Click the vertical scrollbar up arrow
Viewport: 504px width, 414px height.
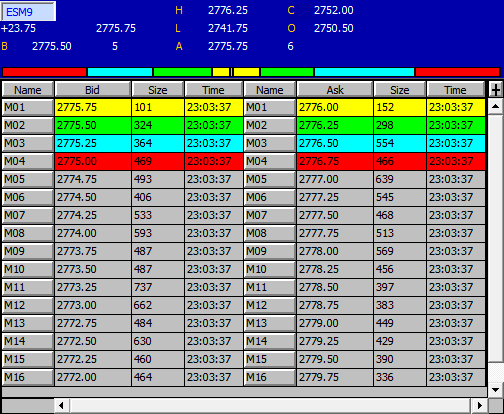coord(495,107)
